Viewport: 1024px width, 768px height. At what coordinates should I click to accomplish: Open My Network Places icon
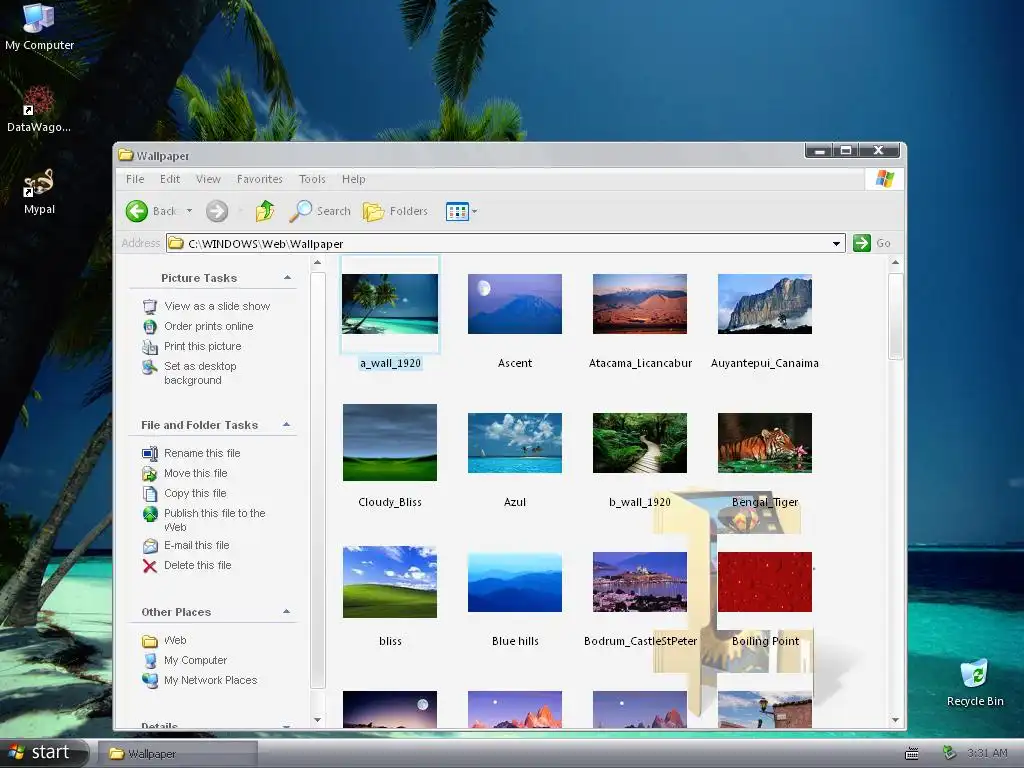tap(150, 680)
